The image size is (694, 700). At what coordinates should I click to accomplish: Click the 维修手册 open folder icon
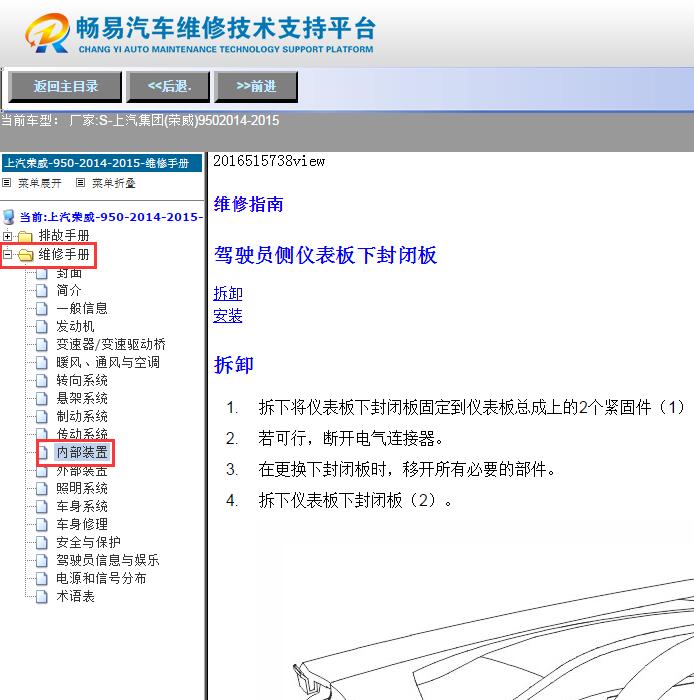25,255
